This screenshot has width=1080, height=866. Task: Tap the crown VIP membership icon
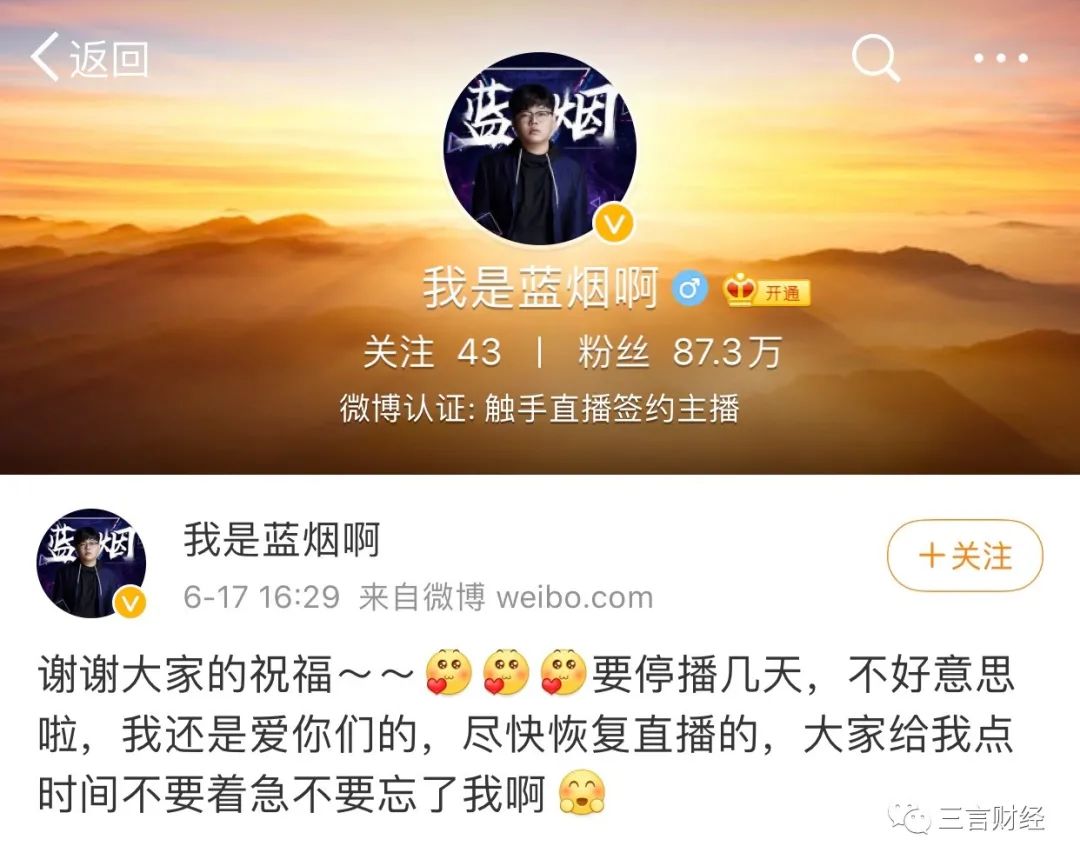(740, 290)
